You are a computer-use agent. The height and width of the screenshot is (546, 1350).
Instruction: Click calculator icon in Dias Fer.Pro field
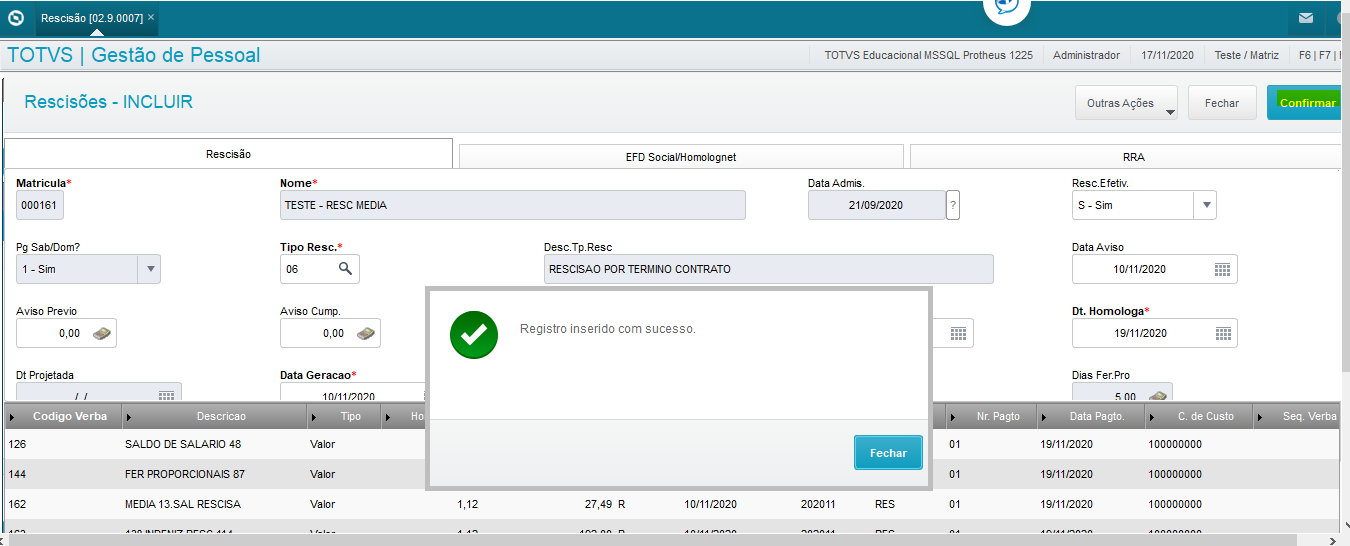point(1158,396)
